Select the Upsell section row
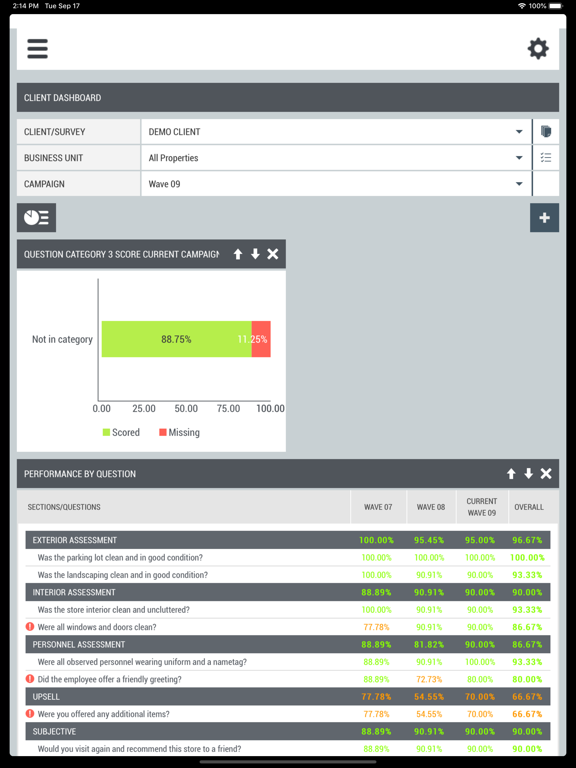The image size is (576, 768). [x=288, y=696]
